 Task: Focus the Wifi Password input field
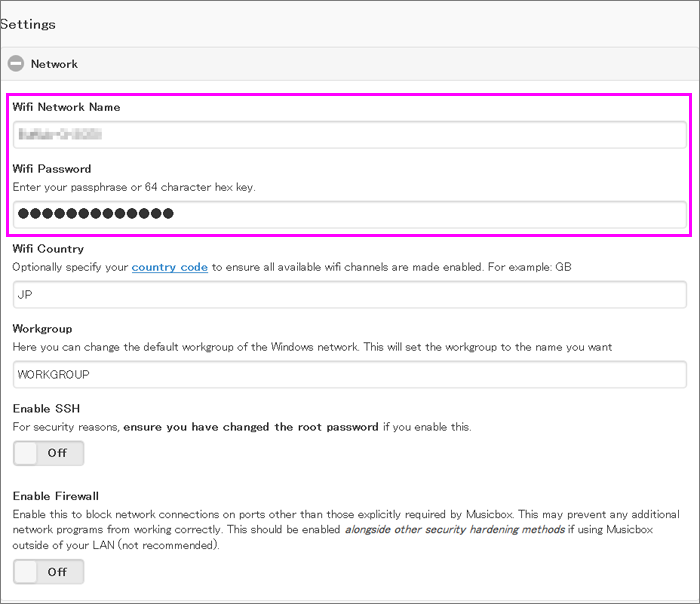coord(350,214)
